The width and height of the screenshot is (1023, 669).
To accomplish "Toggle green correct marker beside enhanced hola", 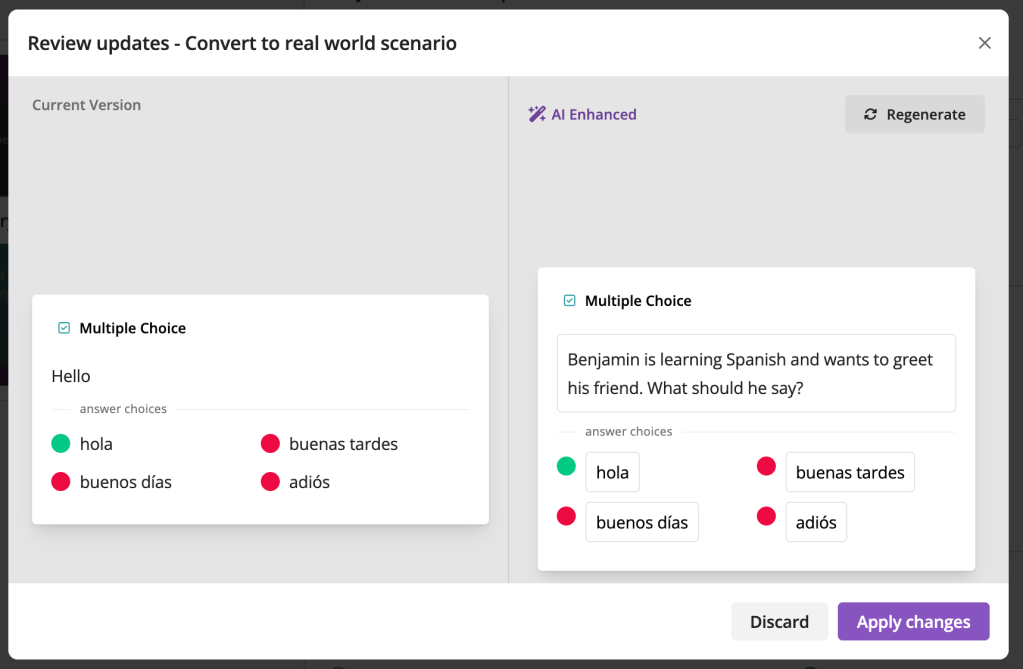I will pos(567,466).
